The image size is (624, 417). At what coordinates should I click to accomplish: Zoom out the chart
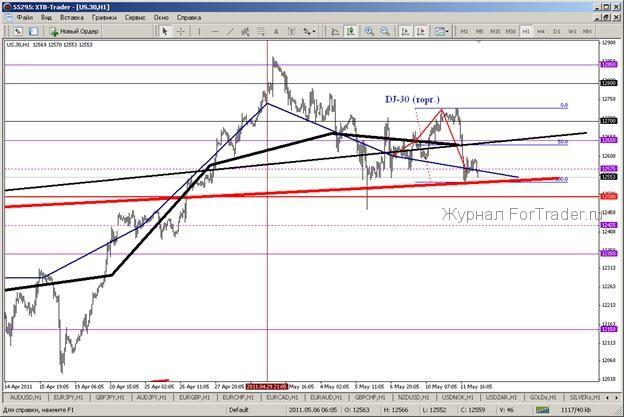(x=385, y=31)
